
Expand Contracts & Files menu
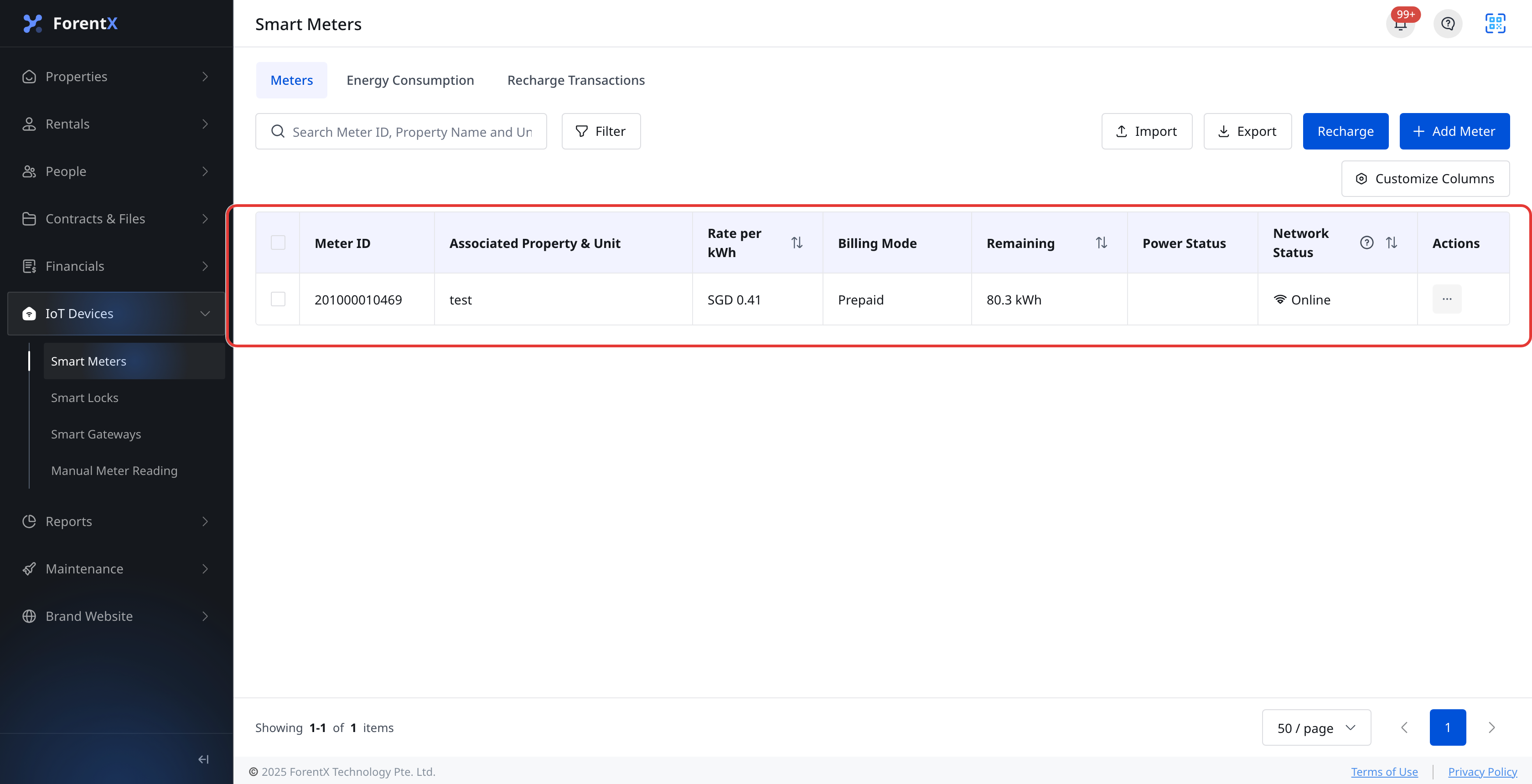pyautogui.click(x=116, y=219)
